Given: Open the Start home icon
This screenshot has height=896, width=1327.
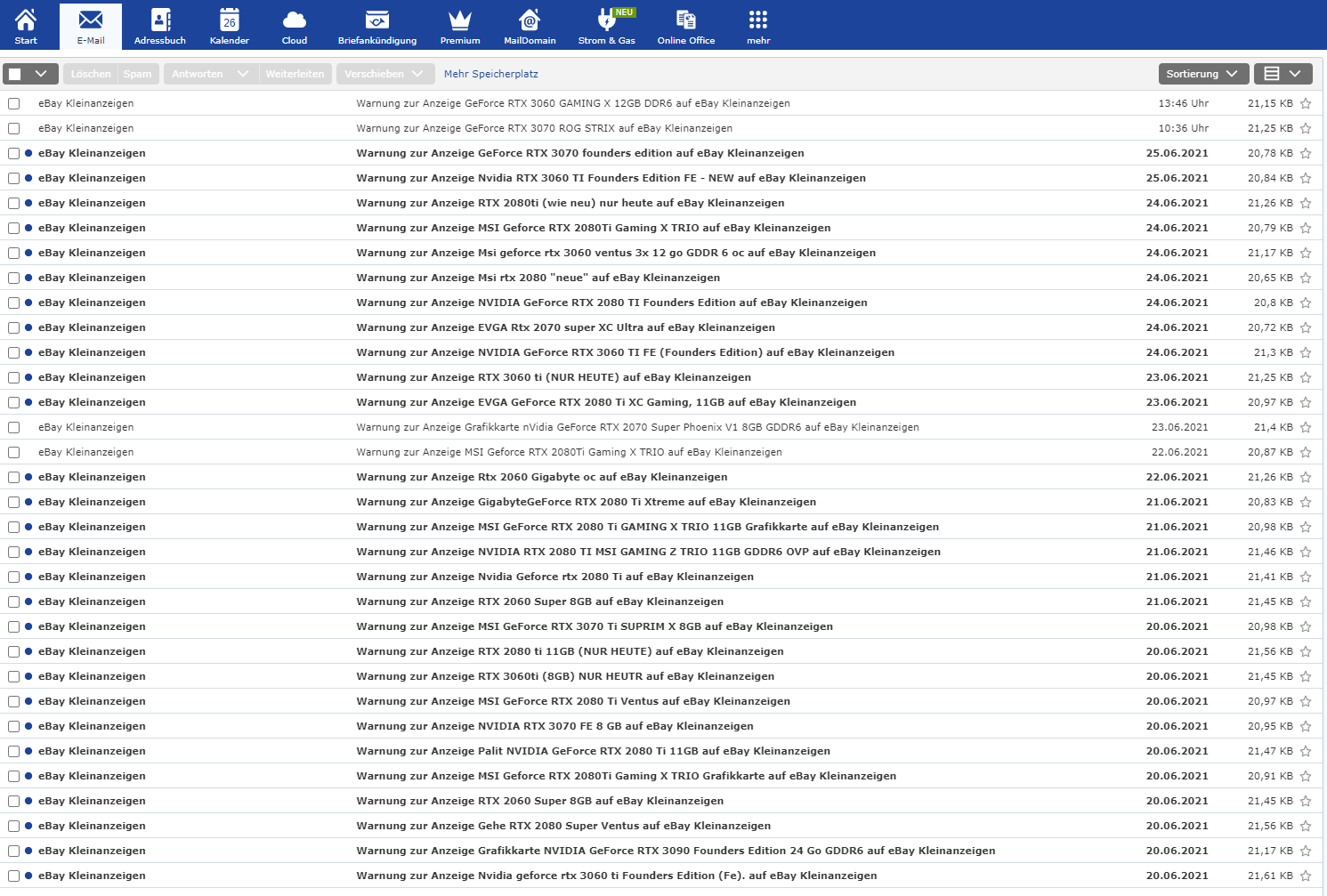Looking at the screenshot, I should 26,20.
